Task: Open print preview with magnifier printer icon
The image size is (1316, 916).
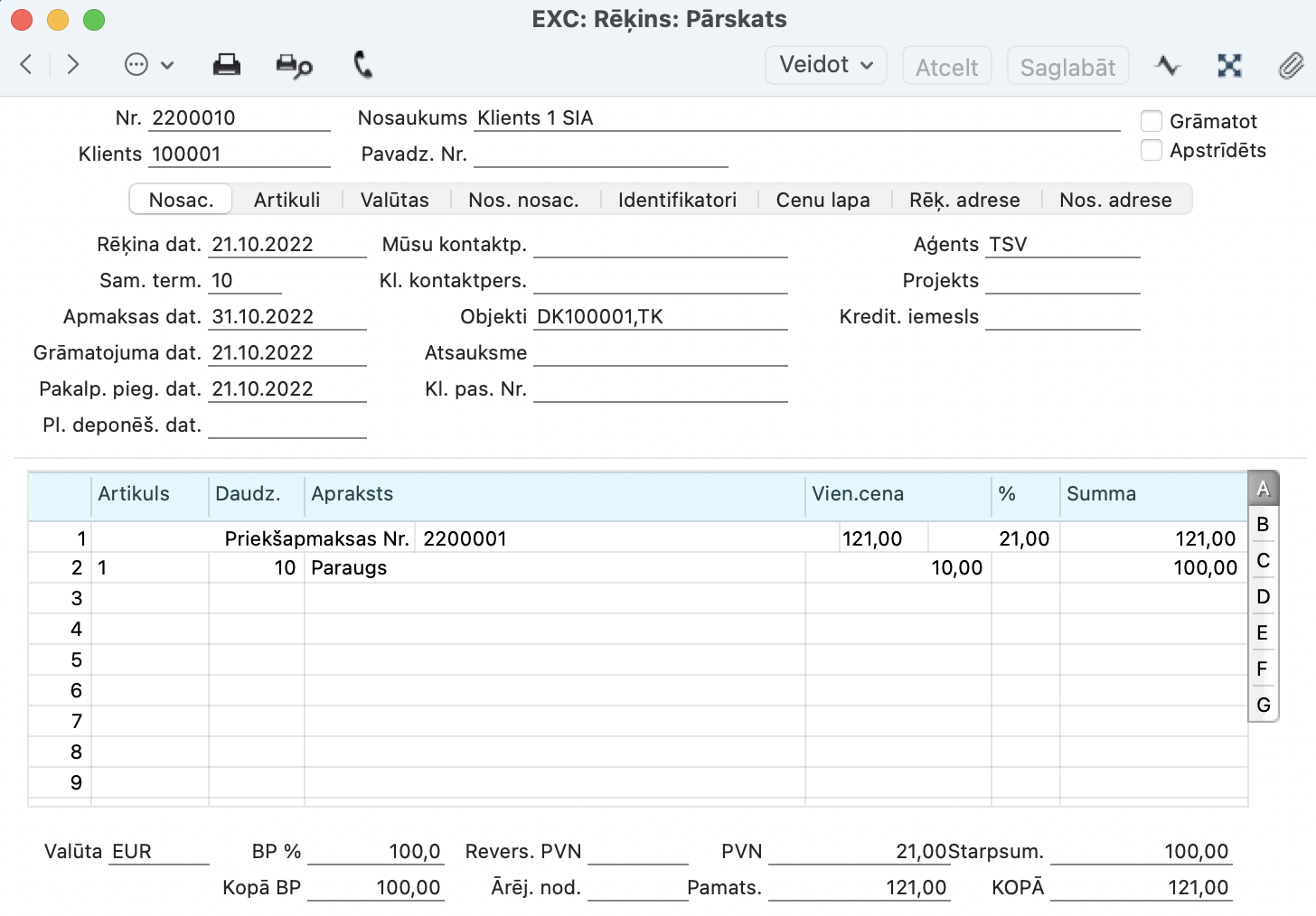Action: point(294,66)
